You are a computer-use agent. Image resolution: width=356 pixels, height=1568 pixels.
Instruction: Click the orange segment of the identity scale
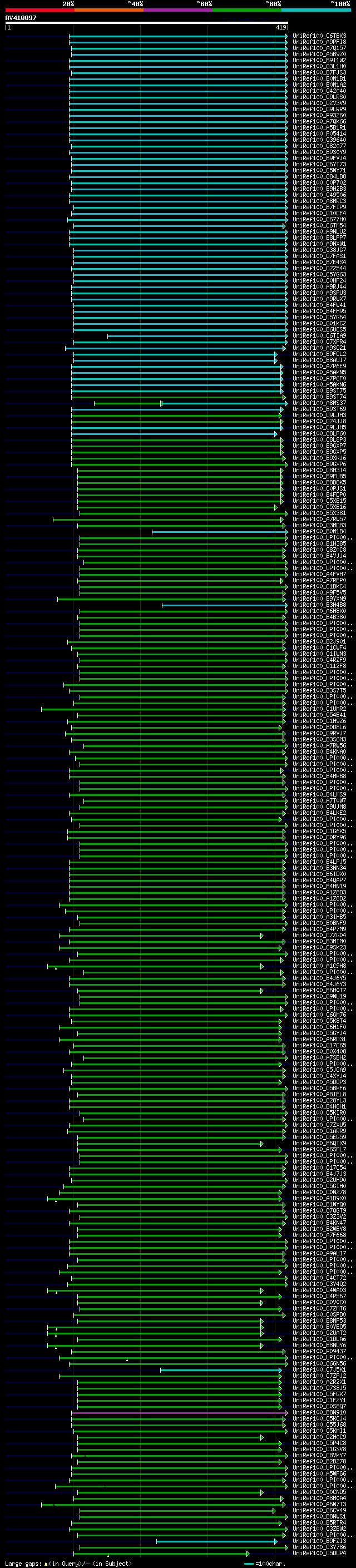coord(109,10)
